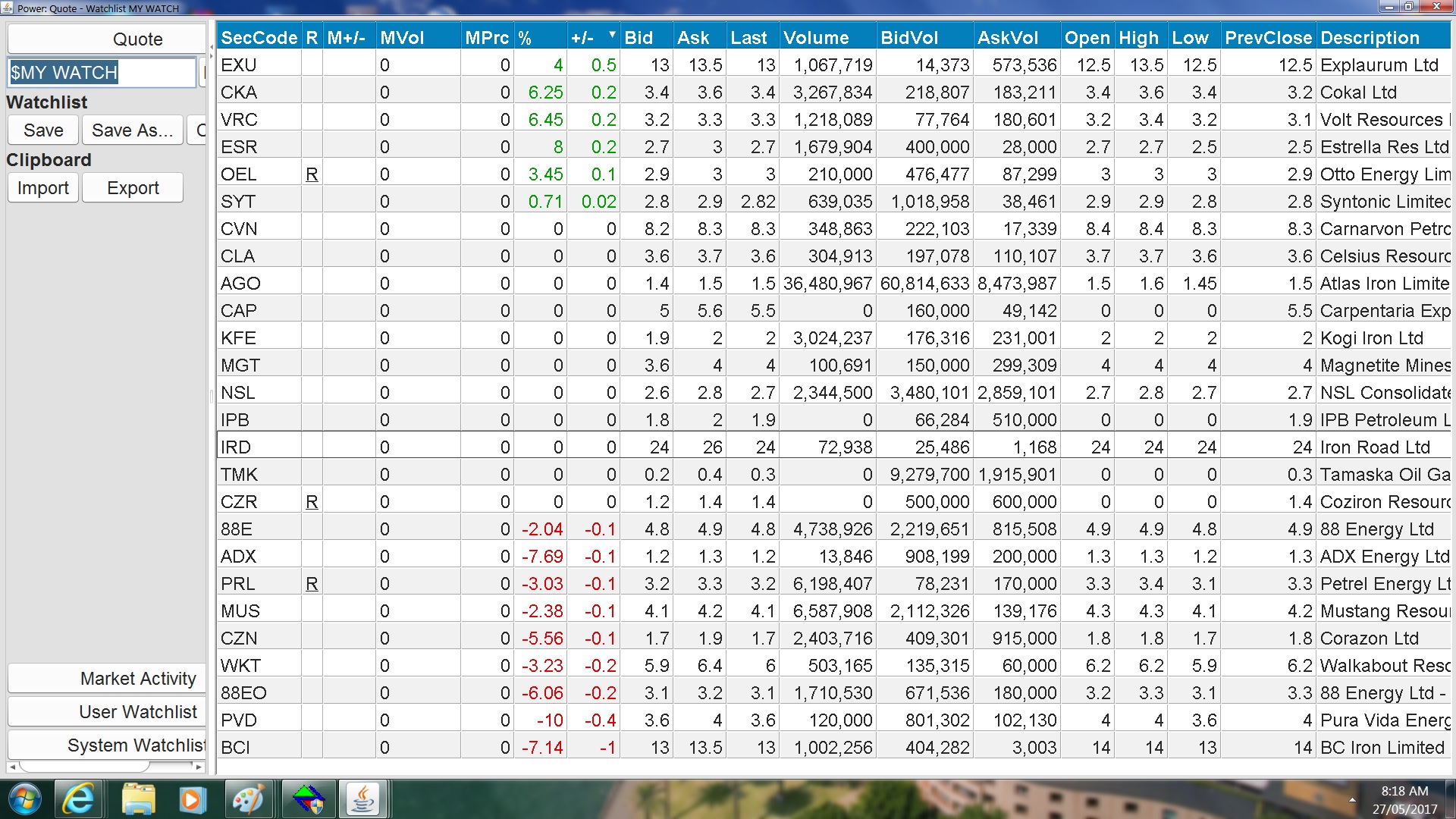Sort by the % column header
1456x819 pixels.
pyautogui.click(x=541, y=38)
